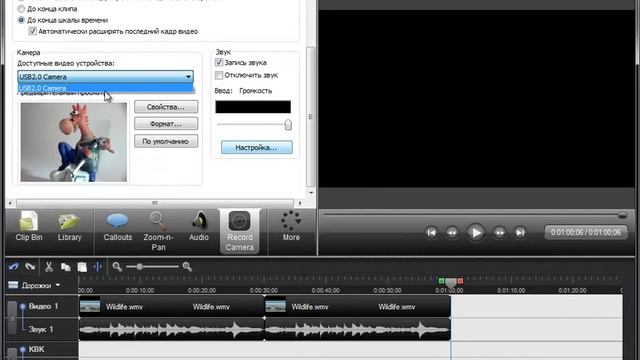Screen dimensions: 640x360
Task: Click the Настройка... button
Action: (257, 147)
